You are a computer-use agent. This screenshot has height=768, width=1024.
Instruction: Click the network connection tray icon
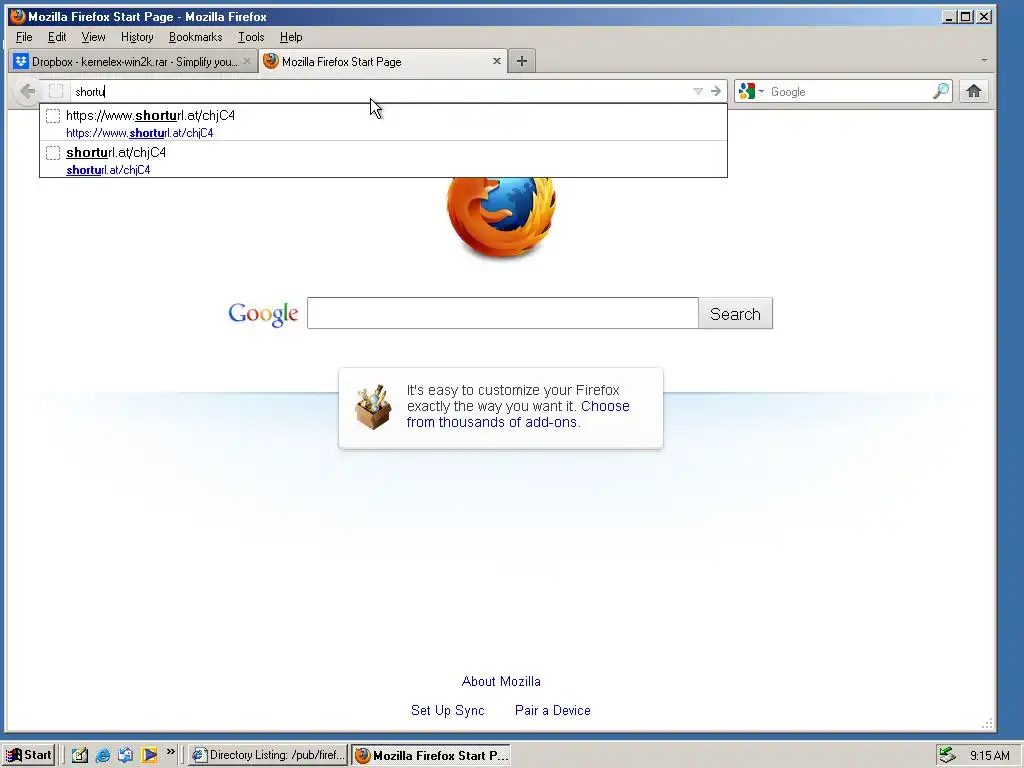947,755
